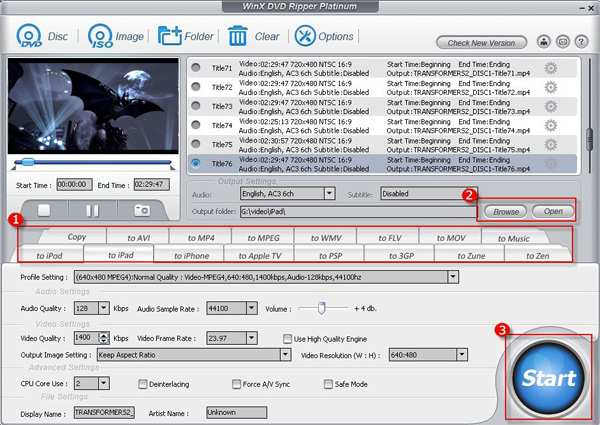The image size is (600, 425).
Task: Switch to the to MOV tab
Action: point(451,238)
